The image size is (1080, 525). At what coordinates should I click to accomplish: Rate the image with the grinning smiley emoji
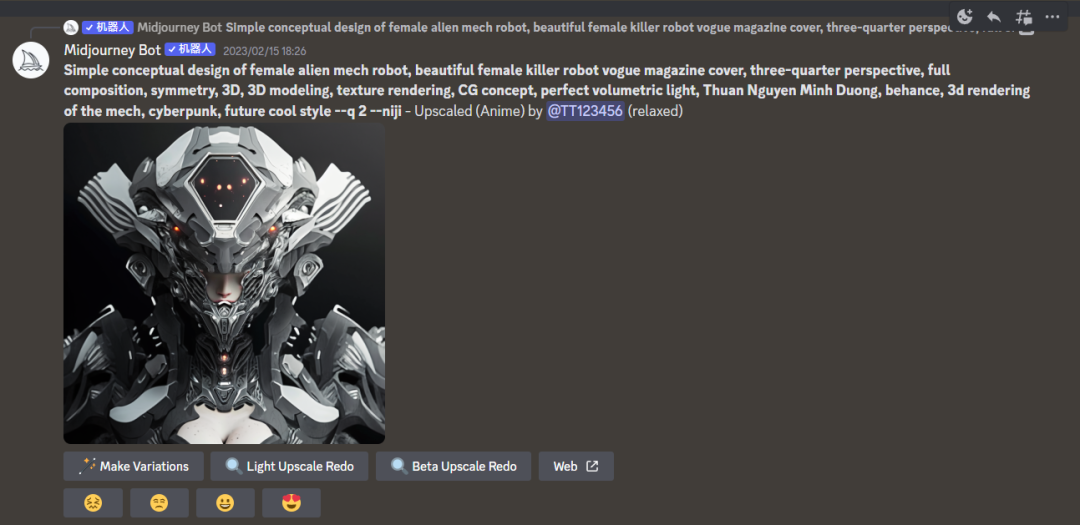(225, 503)
